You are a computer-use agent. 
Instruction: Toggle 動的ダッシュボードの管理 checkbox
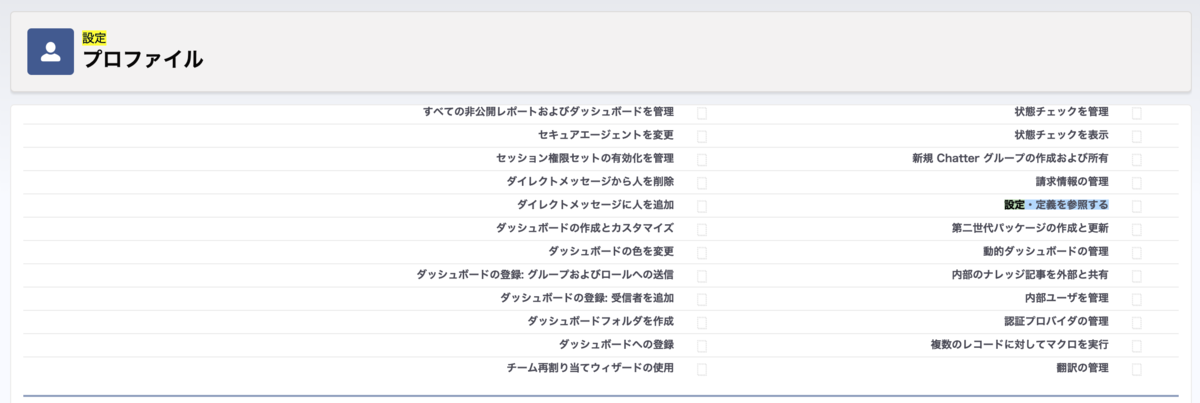pos(1137,252)
